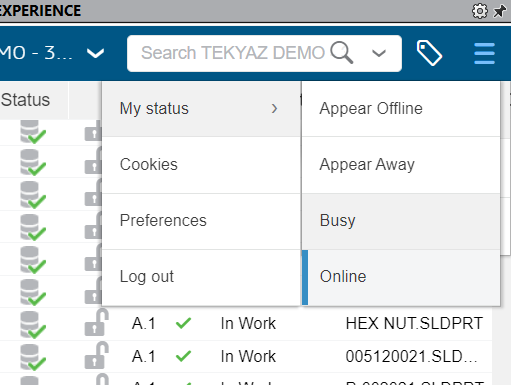This screenshot has width=511, height=385.
Task: Select the HEX NUT.SLDPRT file name
Action: [x=414, y=323]
